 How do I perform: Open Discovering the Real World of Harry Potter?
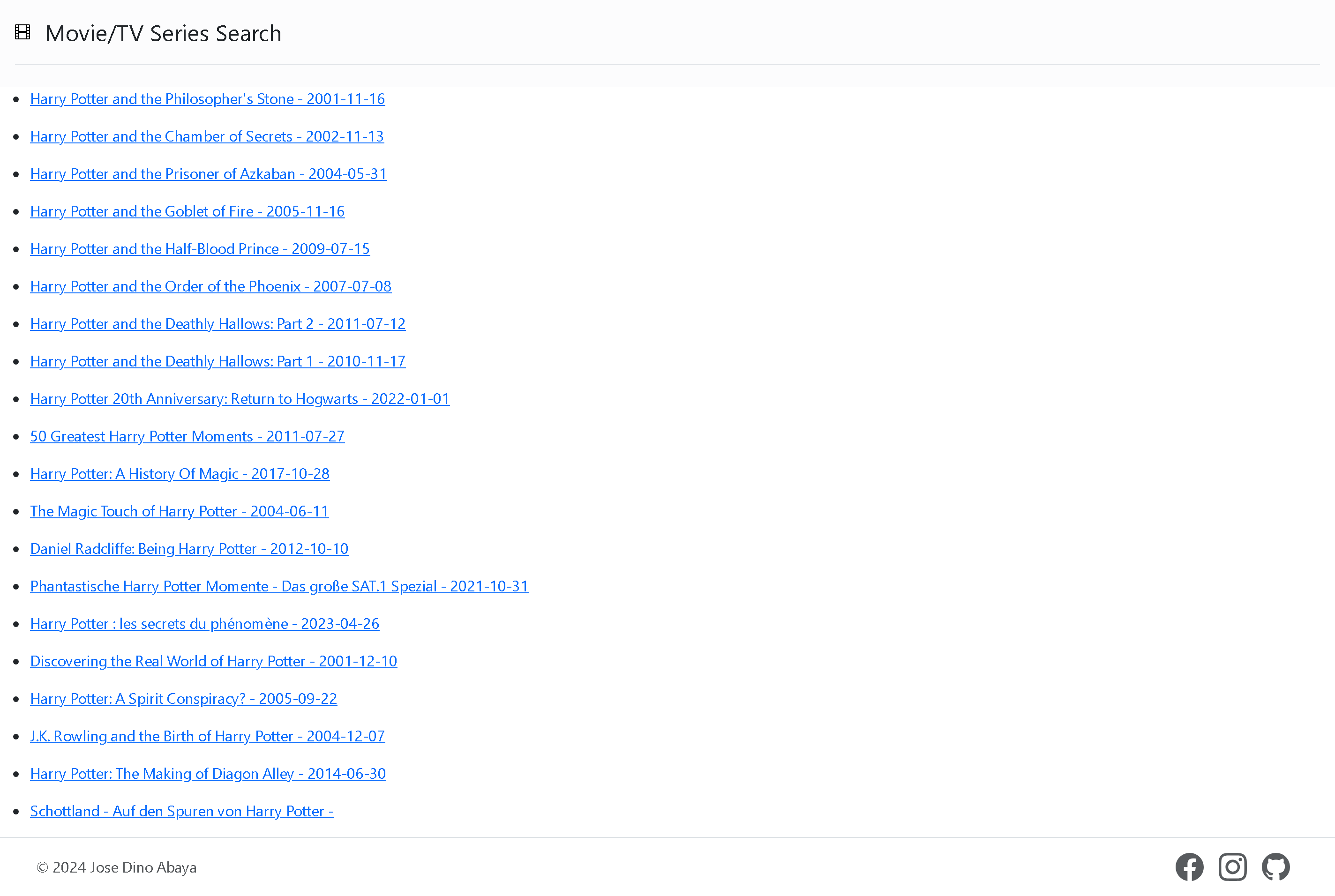[214, 661]
